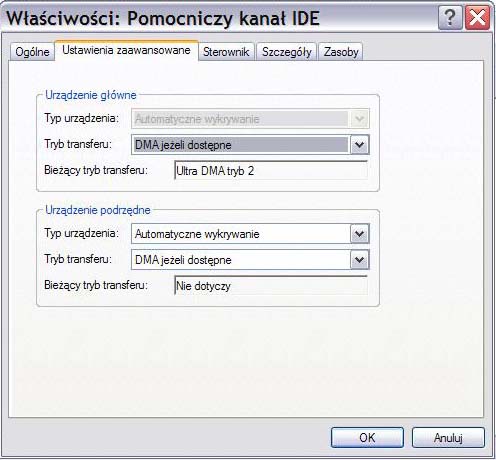496x460 pixels.
Task: Click the Ultra DMA tryb 2 field
Action: tap(271, 171)
